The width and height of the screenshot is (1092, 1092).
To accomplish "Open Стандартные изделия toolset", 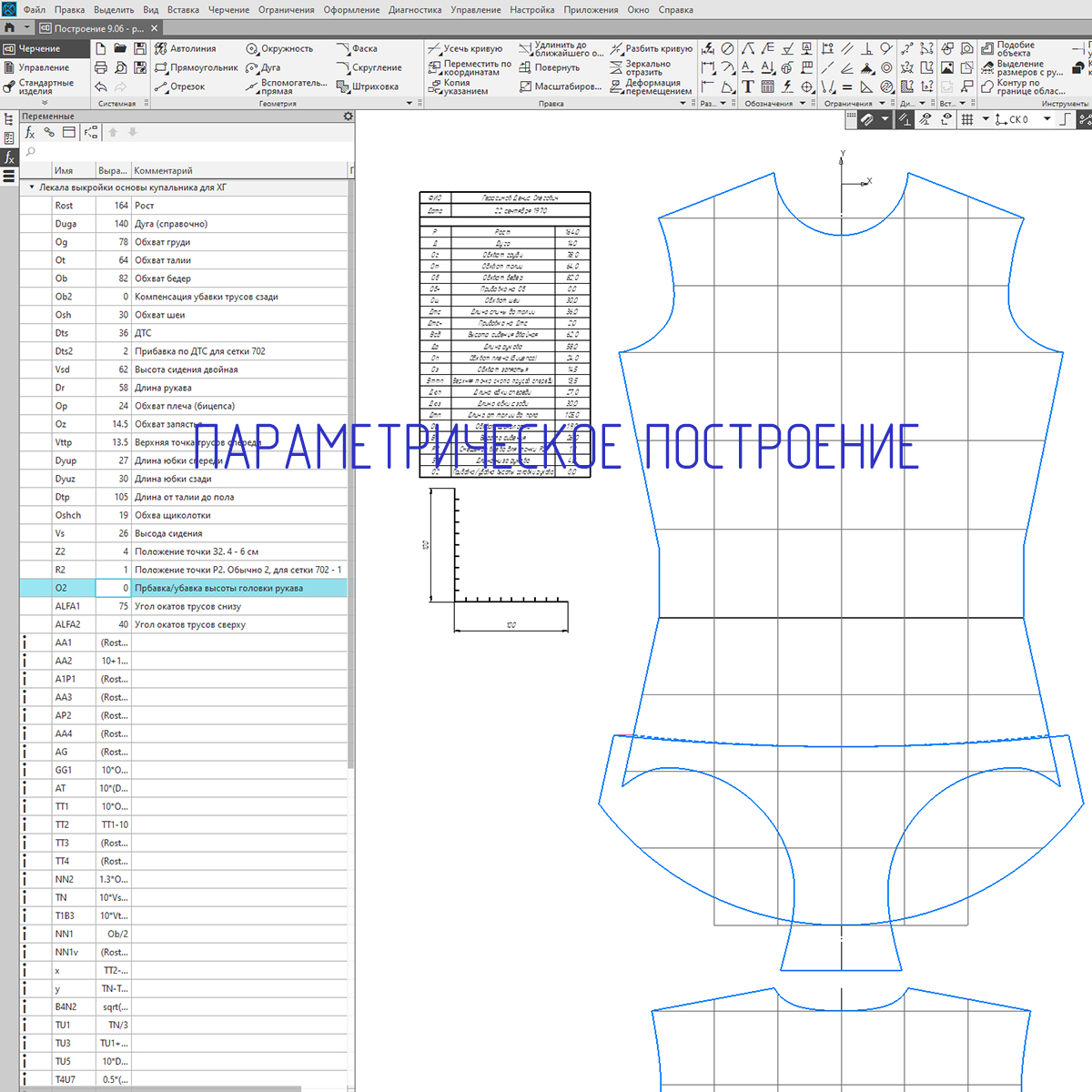I will point(45,86).
